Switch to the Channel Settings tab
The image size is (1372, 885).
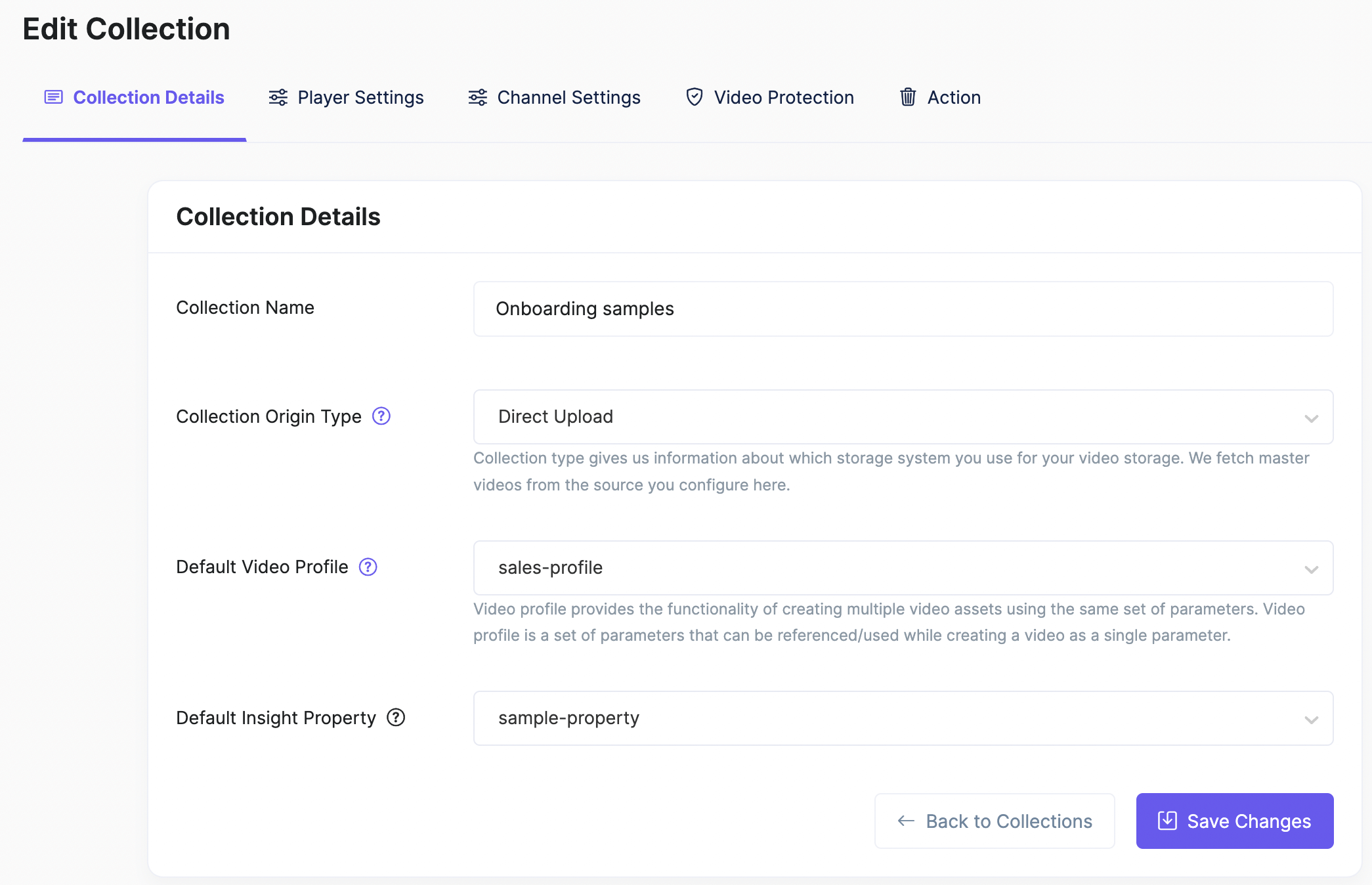568,98
